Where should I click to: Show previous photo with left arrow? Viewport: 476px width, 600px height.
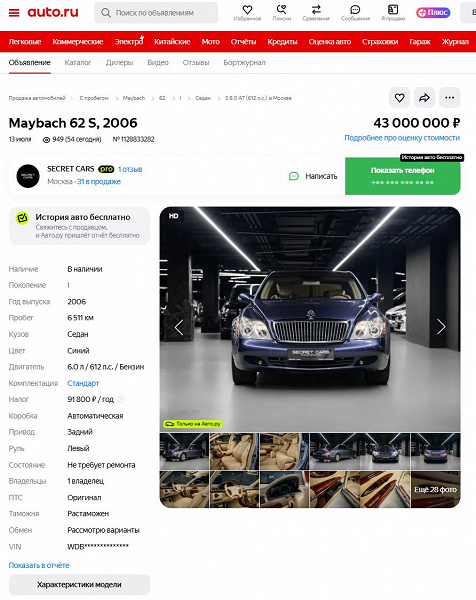179,327
